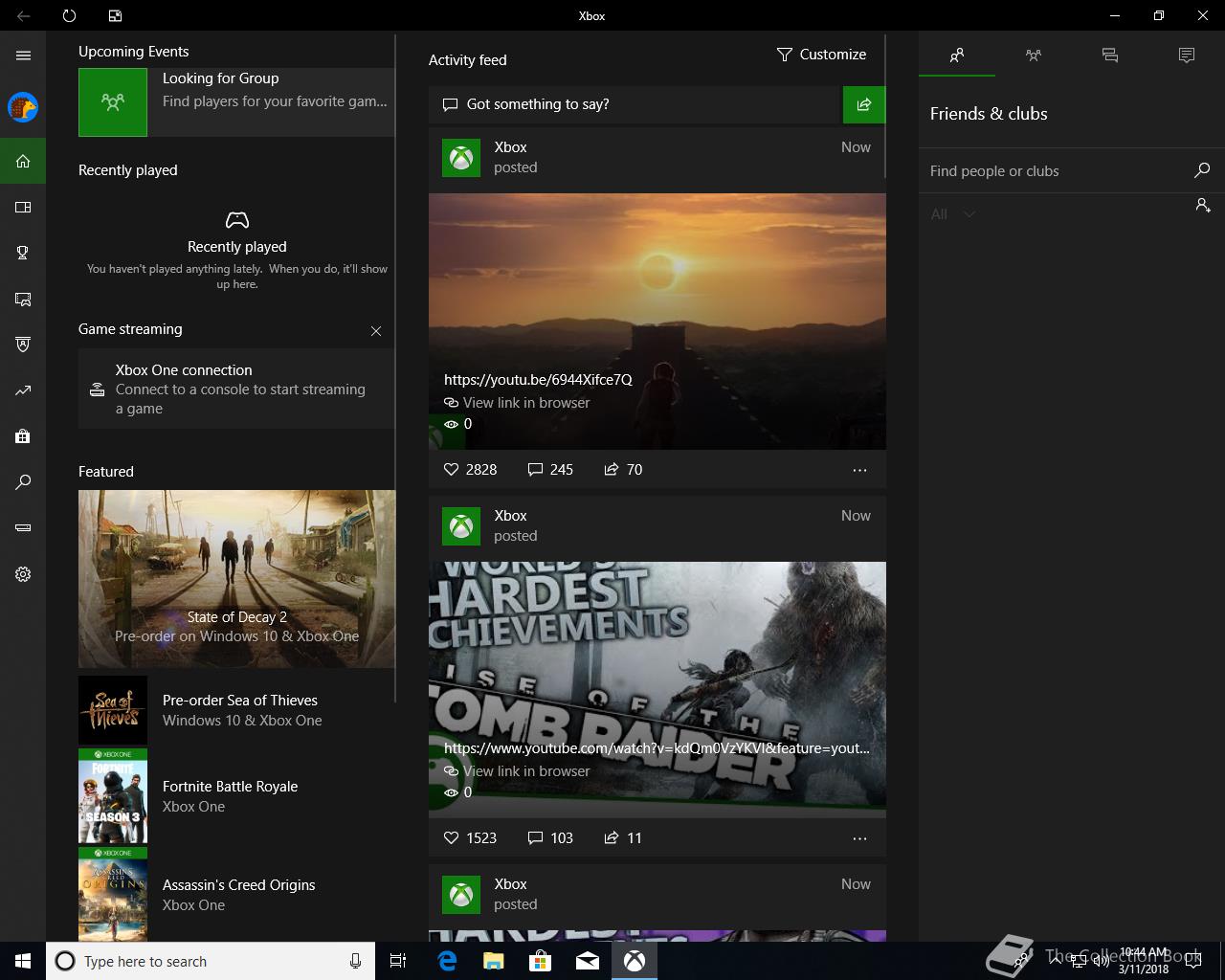
Task: Open the sunset eclipse post image
Action: 657,322
